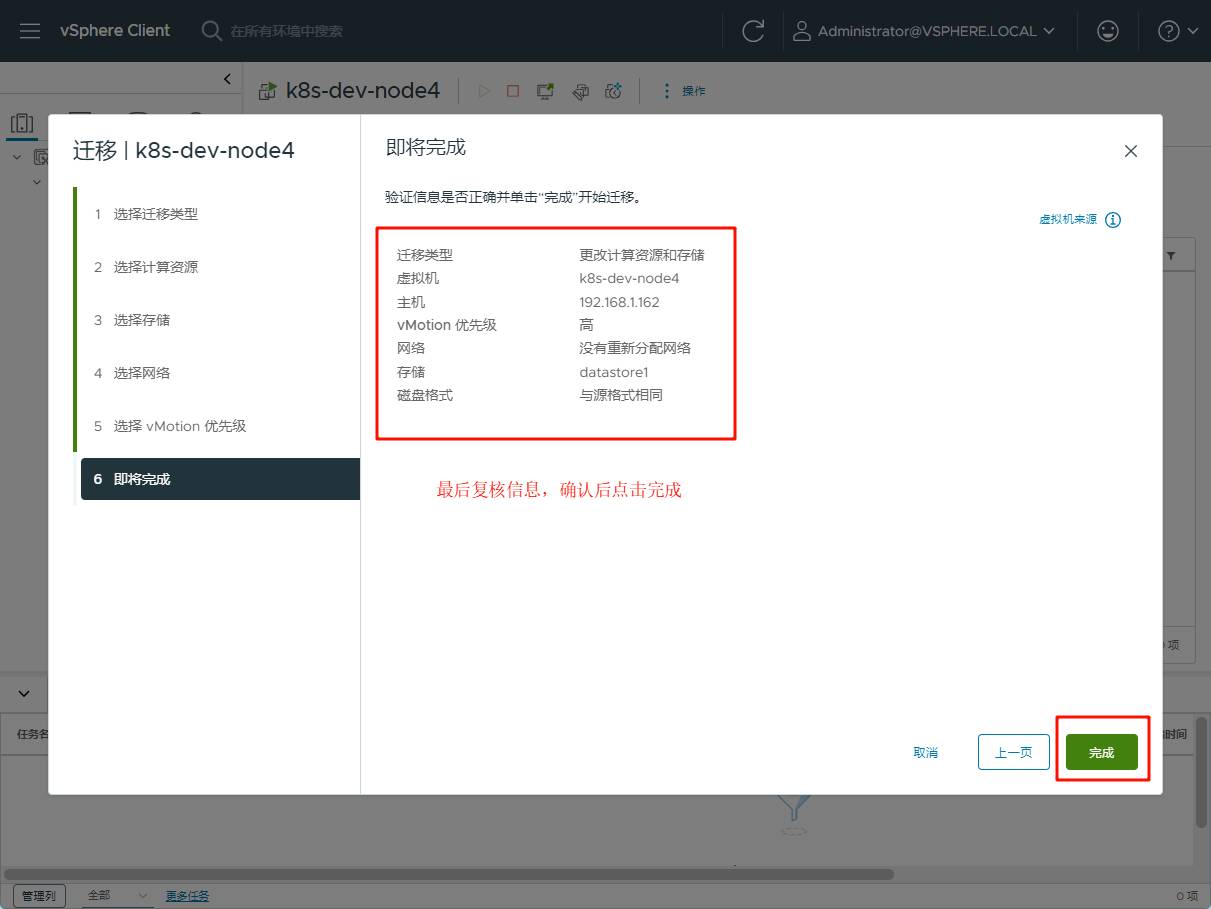This screenshot has width=1211, height=909.
Task: Close the migration dialog with X
Action: 1131,151
